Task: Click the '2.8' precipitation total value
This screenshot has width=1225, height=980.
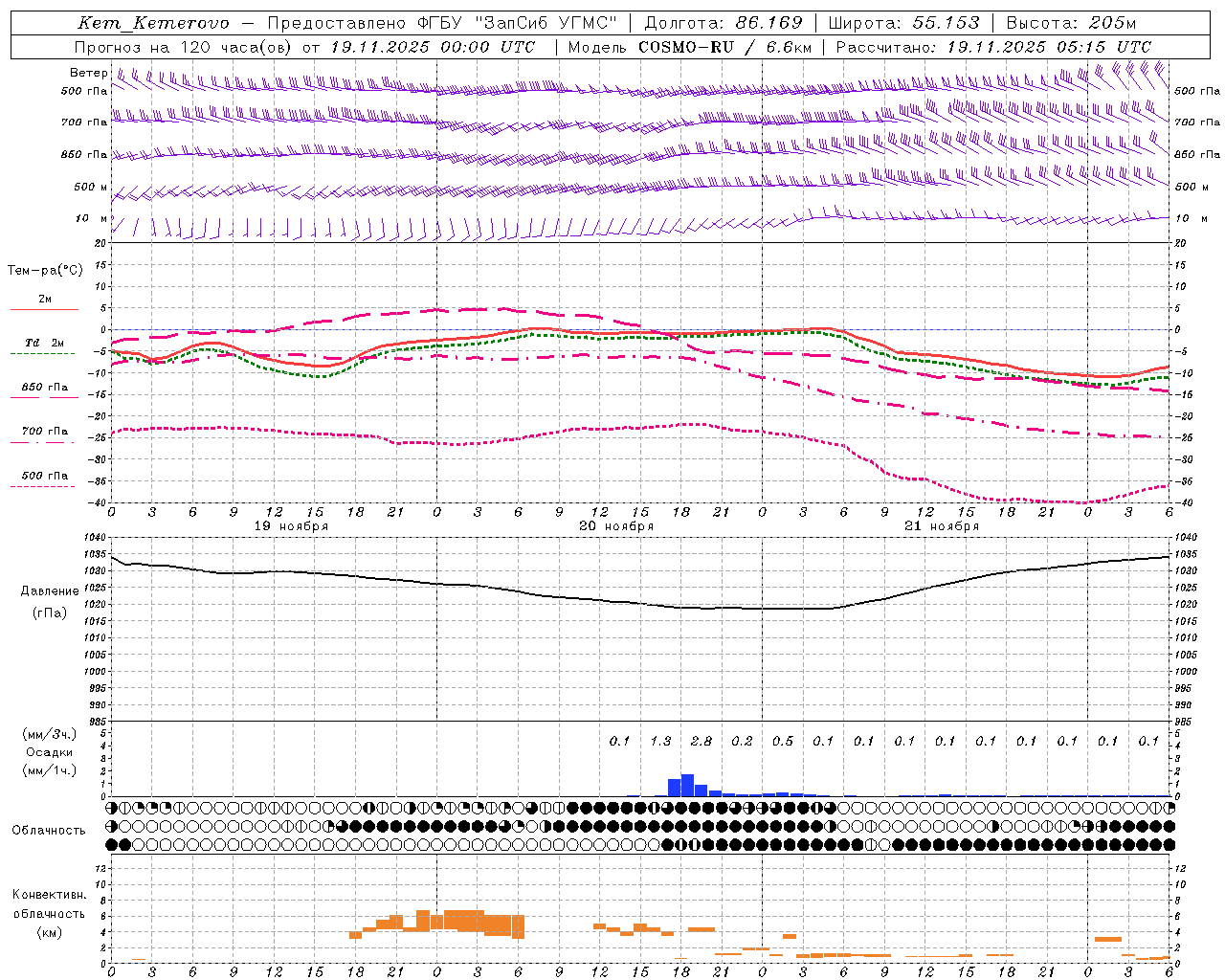Action: coord(702,741)
